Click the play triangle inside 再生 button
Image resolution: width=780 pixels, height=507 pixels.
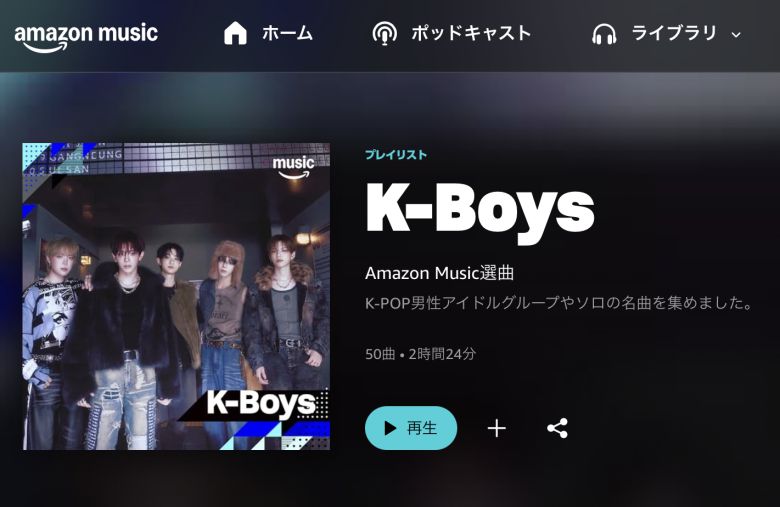click(x=390, y=428)
